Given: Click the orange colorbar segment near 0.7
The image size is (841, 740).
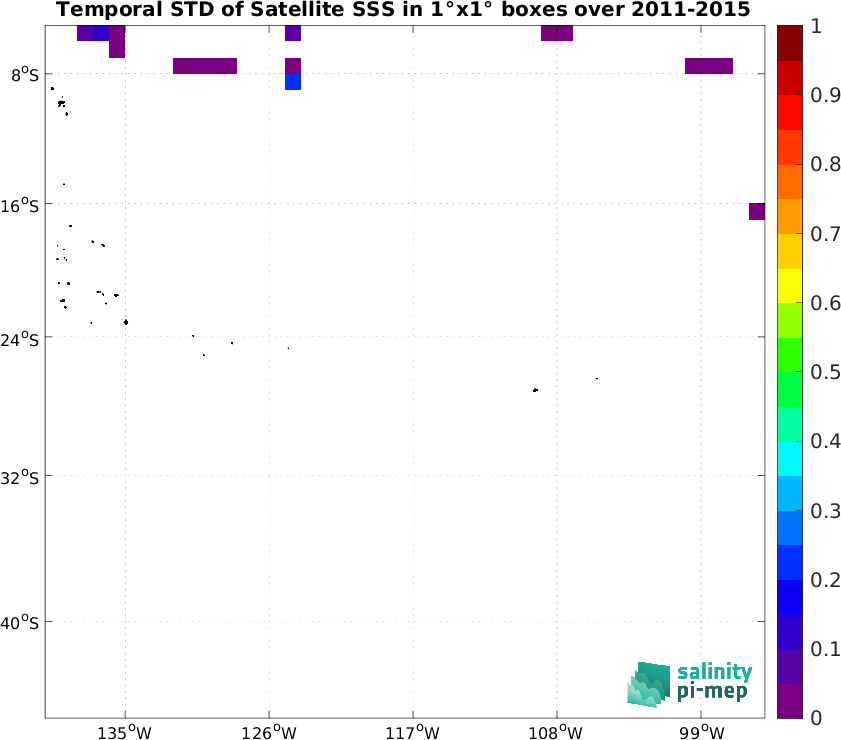Looking at the screenshot, I should click(790, 217).
